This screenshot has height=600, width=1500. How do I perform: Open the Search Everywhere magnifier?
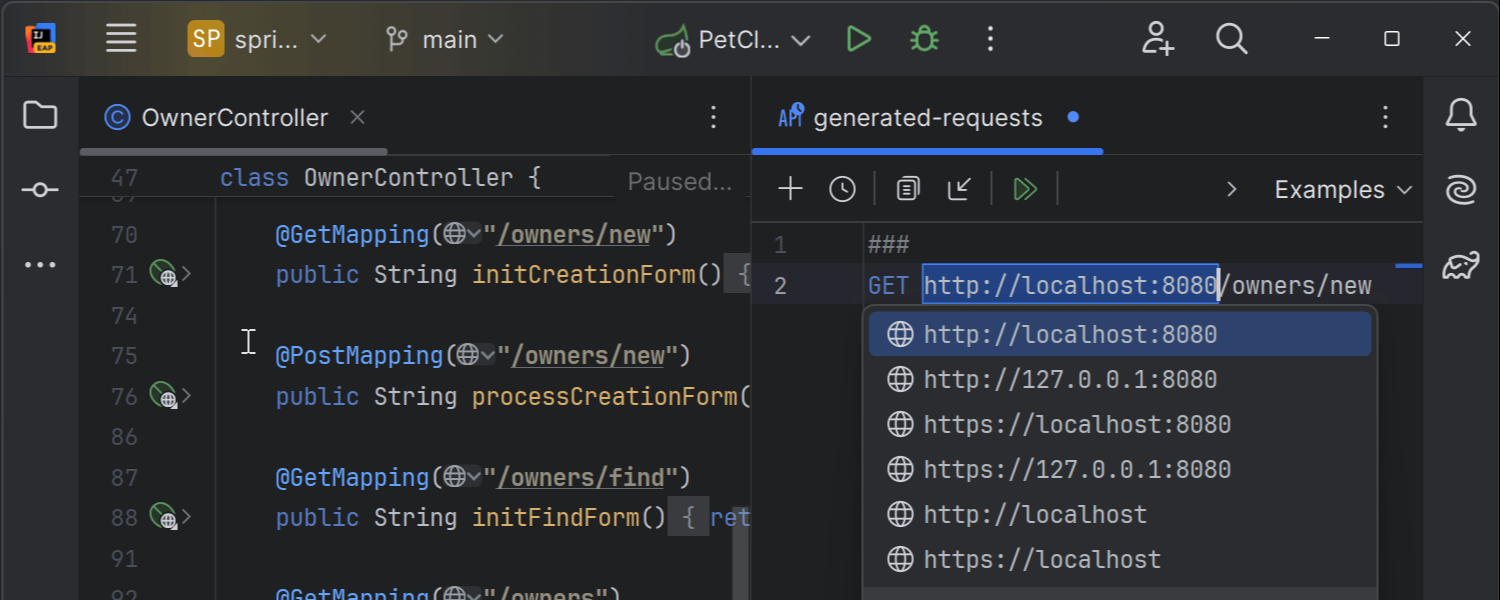coord(1231,40)
